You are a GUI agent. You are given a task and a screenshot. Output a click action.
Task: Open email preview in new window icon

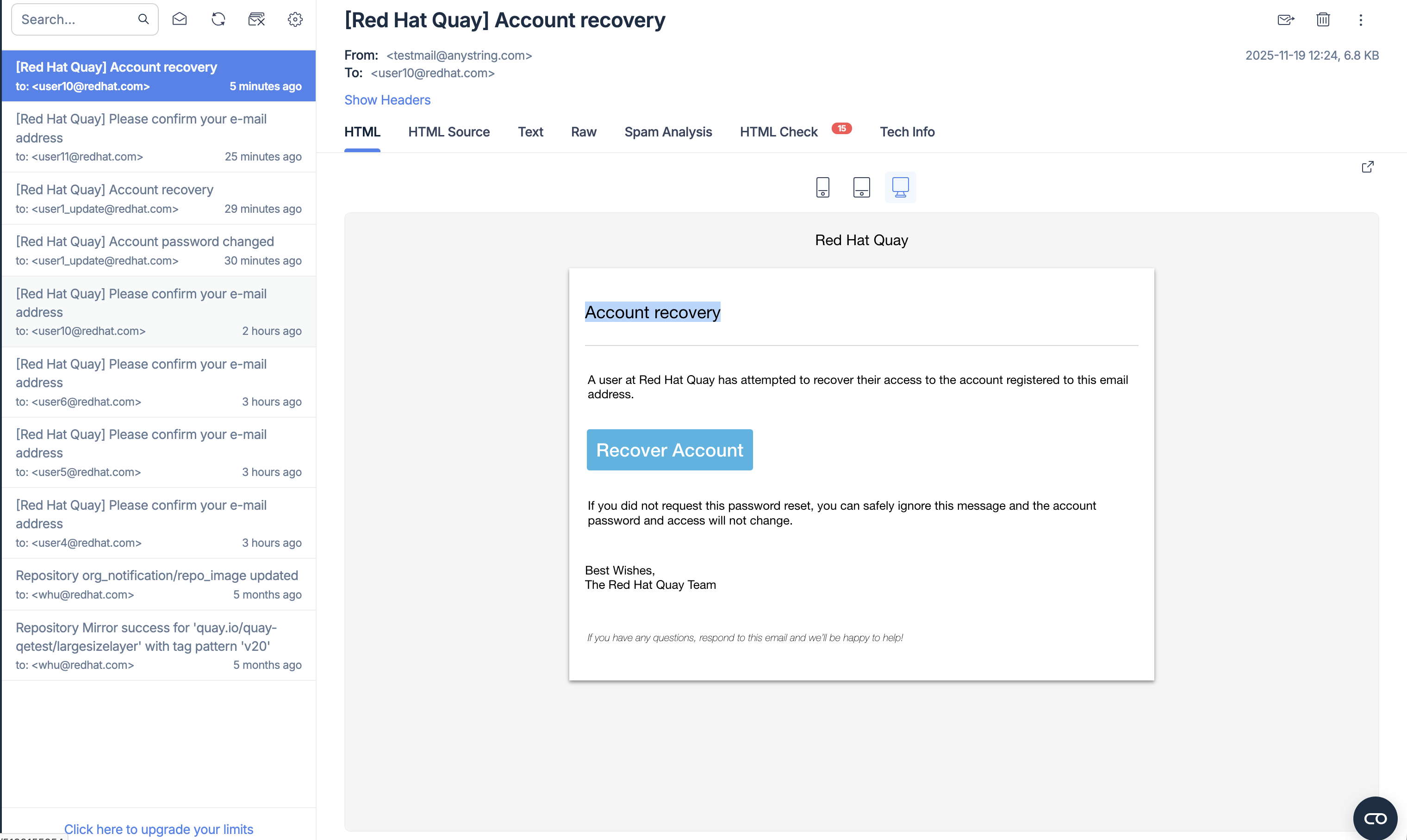pyautogui.click(x=1367, y=167)
